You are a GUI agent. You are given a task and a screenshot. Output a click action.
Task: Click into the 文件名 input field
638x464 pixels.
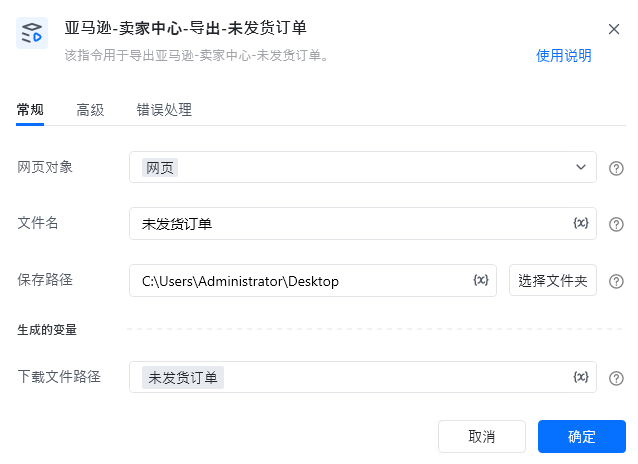[363, 223]
